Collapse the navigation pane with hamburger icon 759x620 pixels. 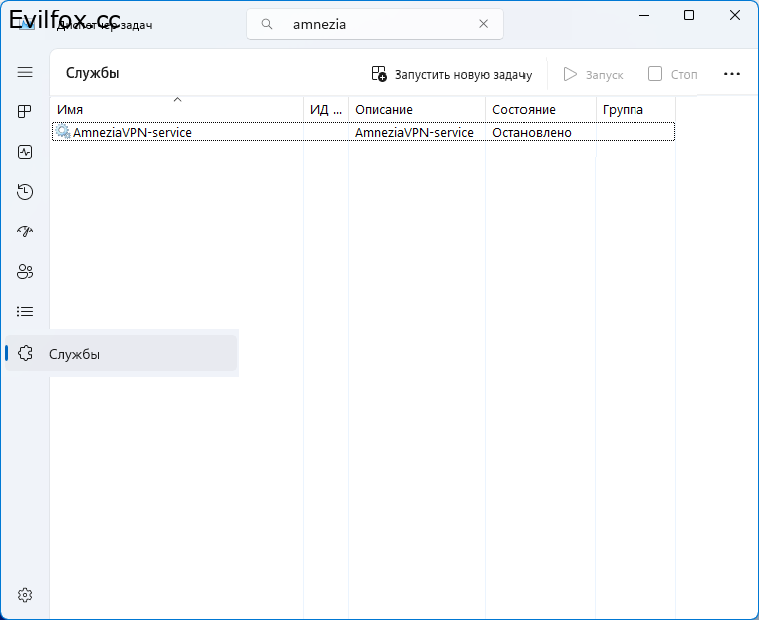tap(25, 72)
